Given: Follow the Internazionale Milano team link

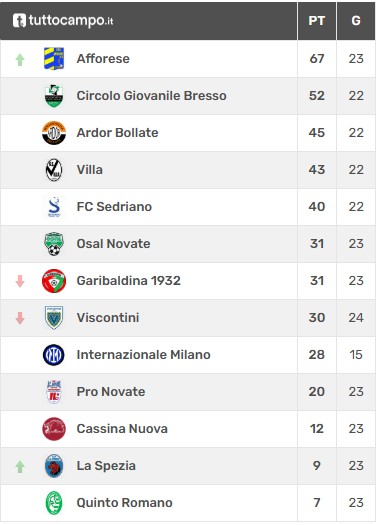Looking at the screenshot, I should [144, 355].
